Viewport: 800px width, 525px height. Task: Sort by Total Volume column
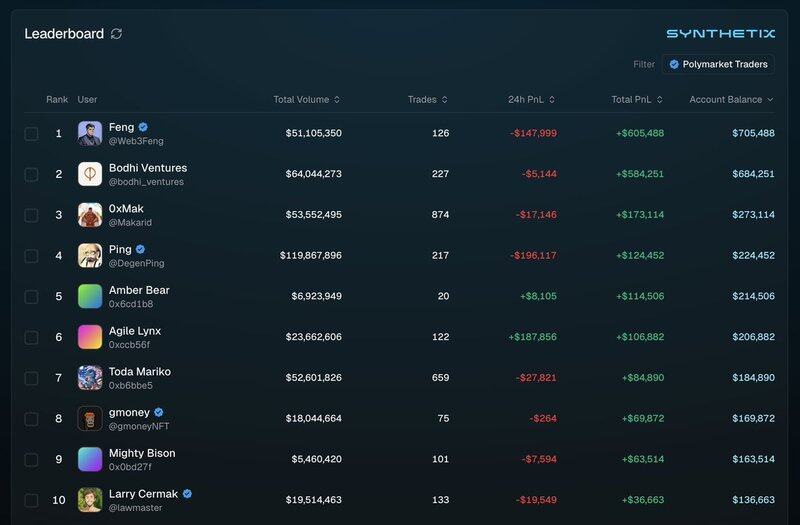[306, 100]
